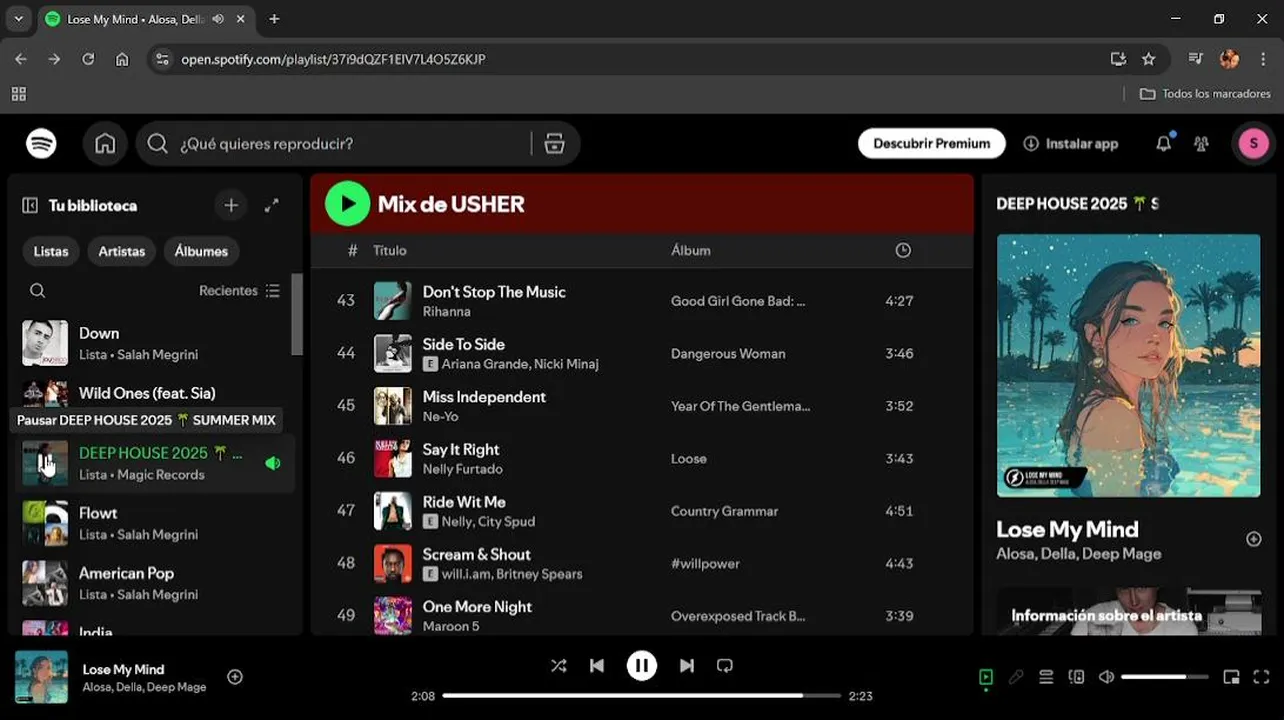Mute volume with speaker icon
The height and width of the screenshot is (720, 1284).
coord(1106,677)
